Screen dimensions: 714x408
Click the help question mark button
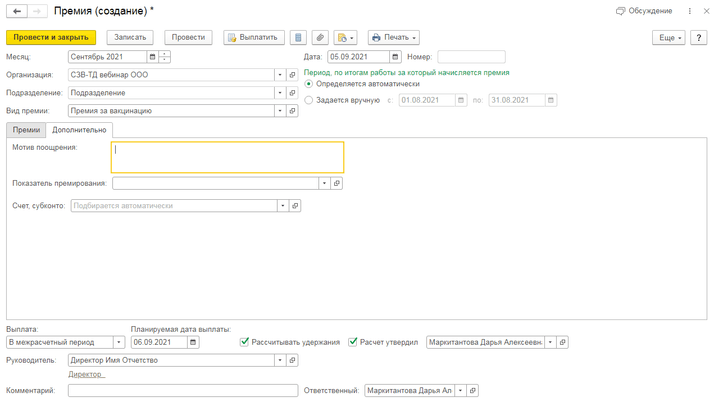(698, 38)
